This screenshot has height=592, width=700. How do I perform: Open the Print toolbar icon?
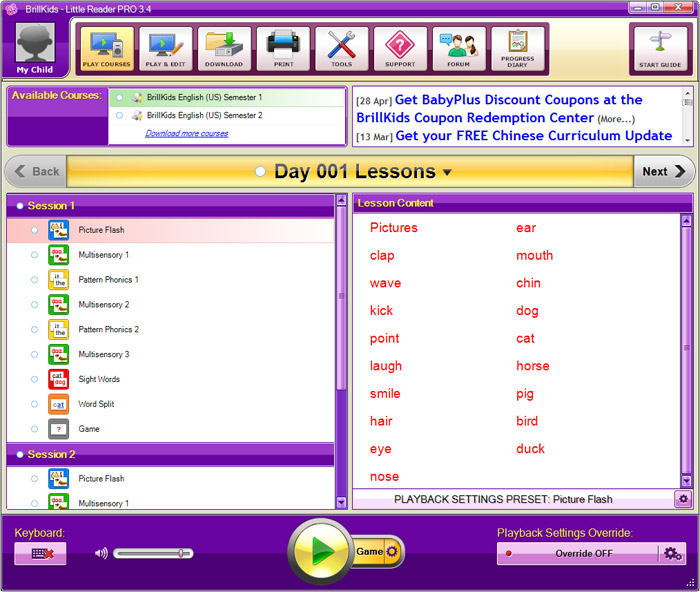(283, 49)
